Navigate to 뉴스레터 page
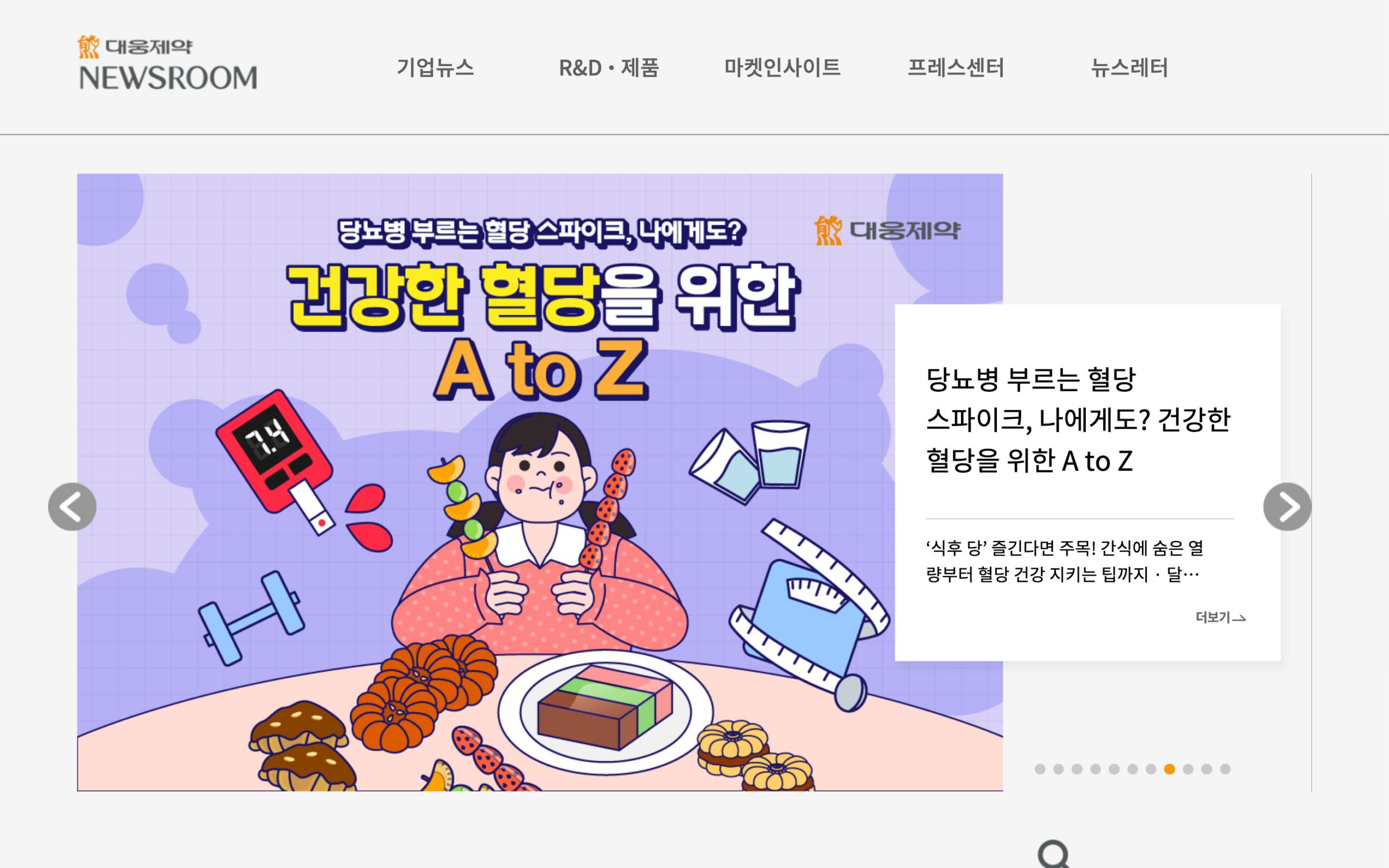Screen dimensions: 1389x868 click(x=1129, y=68)
